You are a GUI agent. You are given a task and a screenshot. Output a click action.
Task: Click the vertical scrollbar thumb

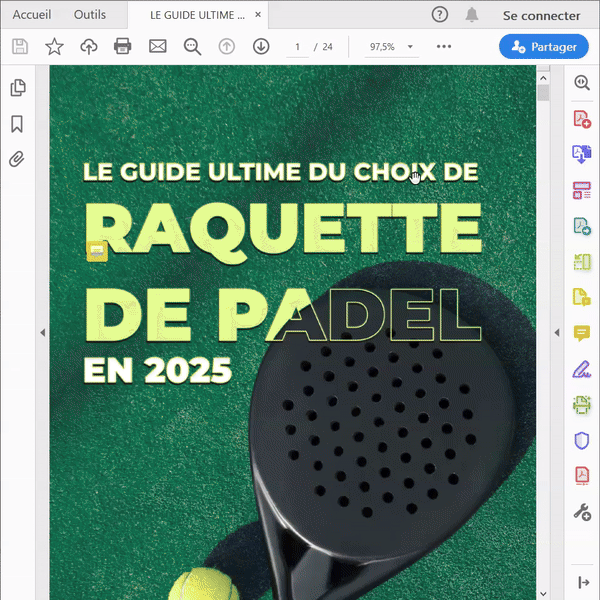(x=543, y=93)
